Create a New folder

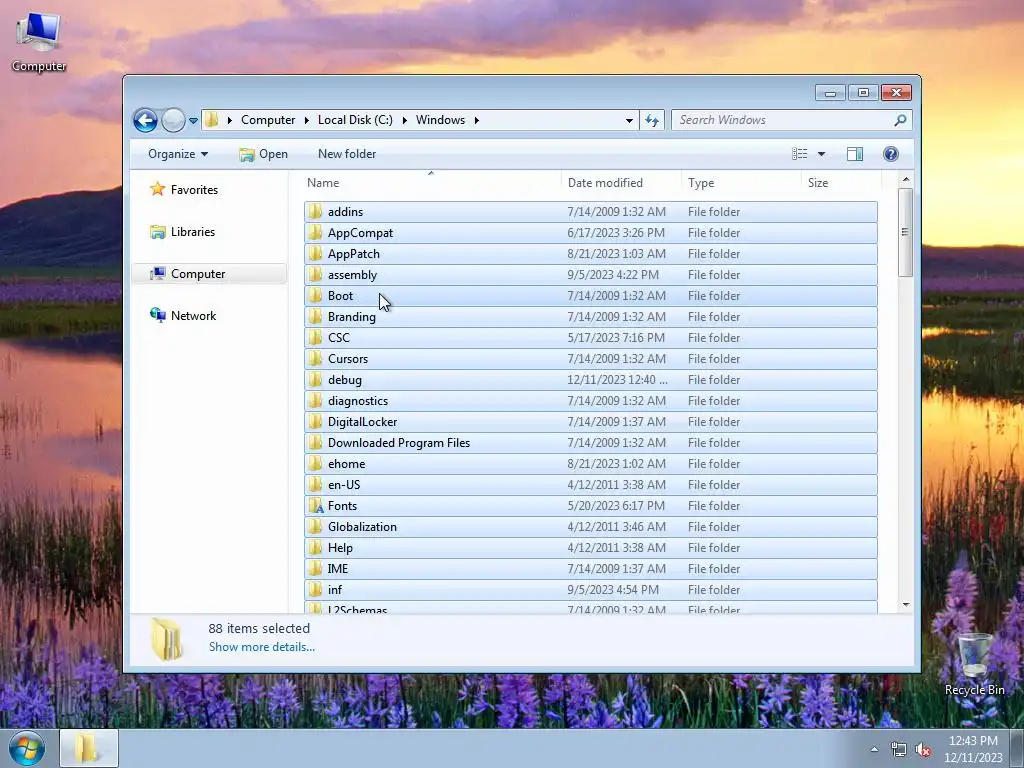tap(347, 154)
